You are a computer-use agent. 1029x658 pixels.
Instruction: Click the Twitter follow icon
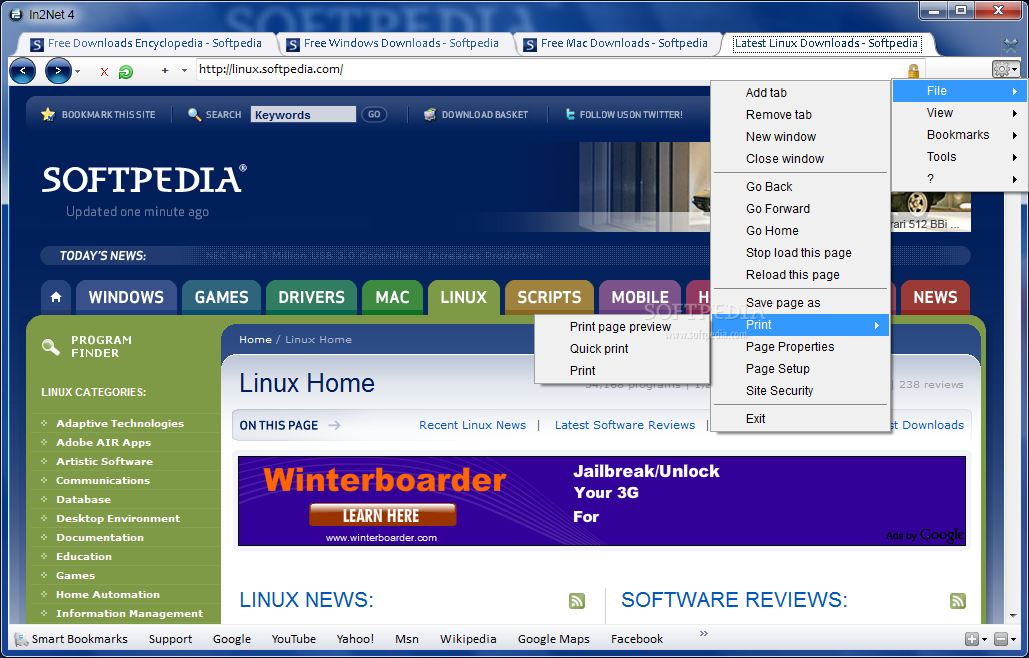[x=570, y=114]
